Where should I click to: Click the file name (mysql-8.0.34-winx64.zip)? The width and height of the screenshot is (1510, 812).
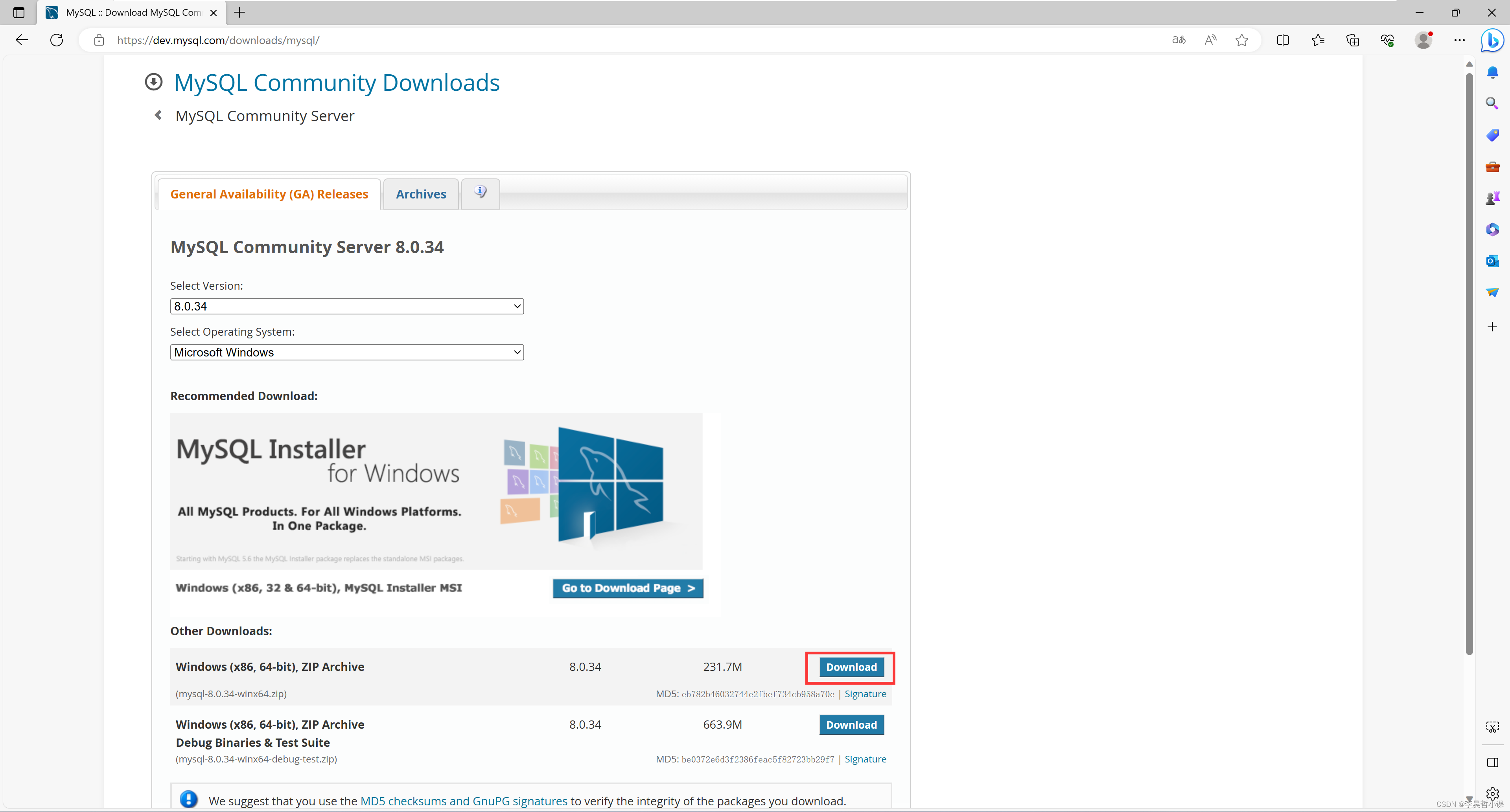point(231,694)
